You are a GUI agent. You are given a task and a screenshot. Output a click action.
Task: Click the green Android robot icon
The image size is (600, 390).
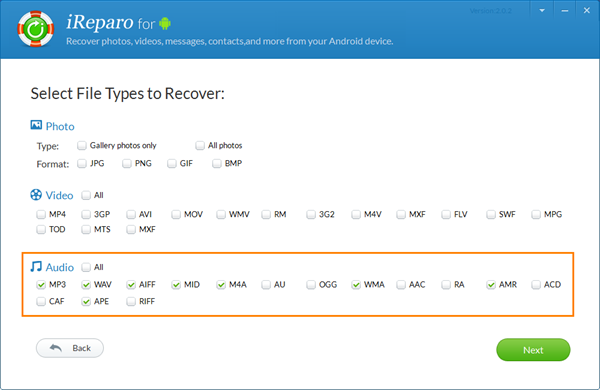coord(165,23)
